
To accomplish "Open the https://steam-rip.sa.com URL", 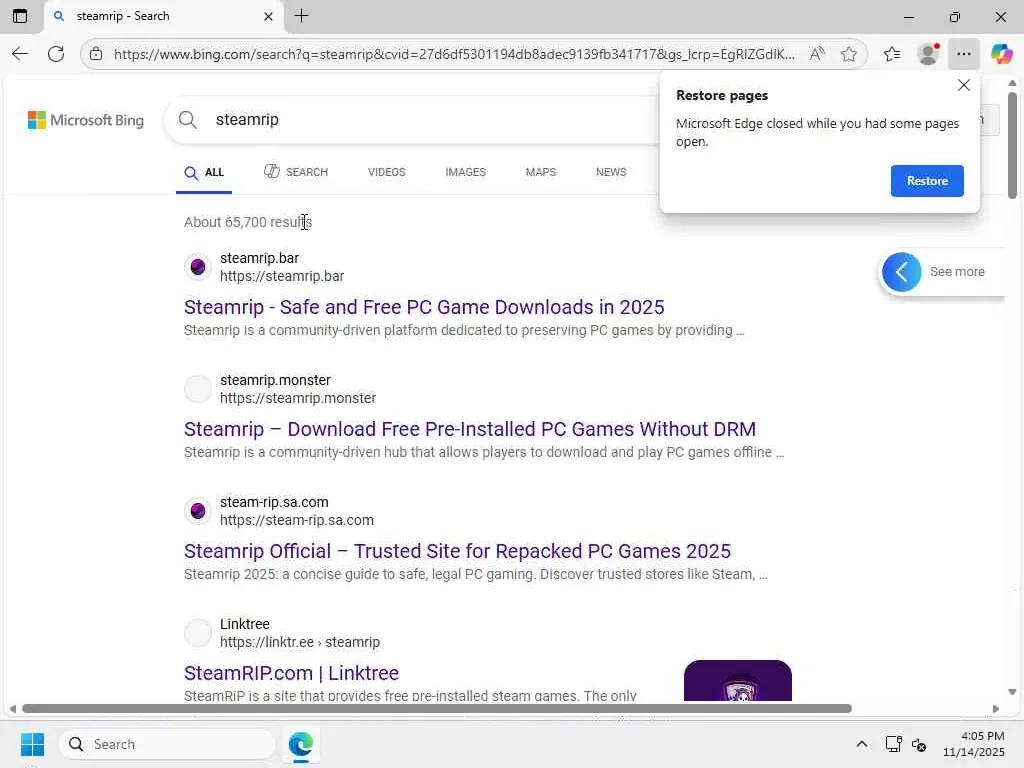I will coord(297,520).
